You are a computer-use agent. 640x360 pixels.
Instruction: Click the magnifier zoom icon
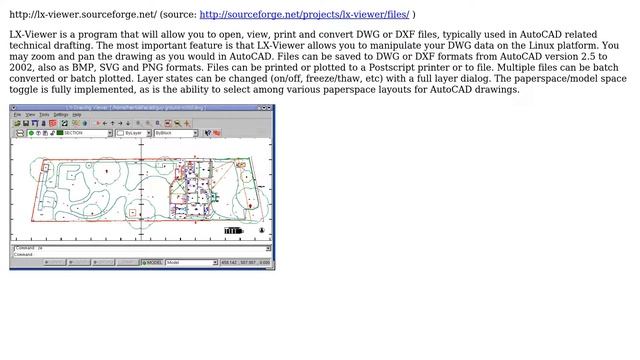[178, 123]
